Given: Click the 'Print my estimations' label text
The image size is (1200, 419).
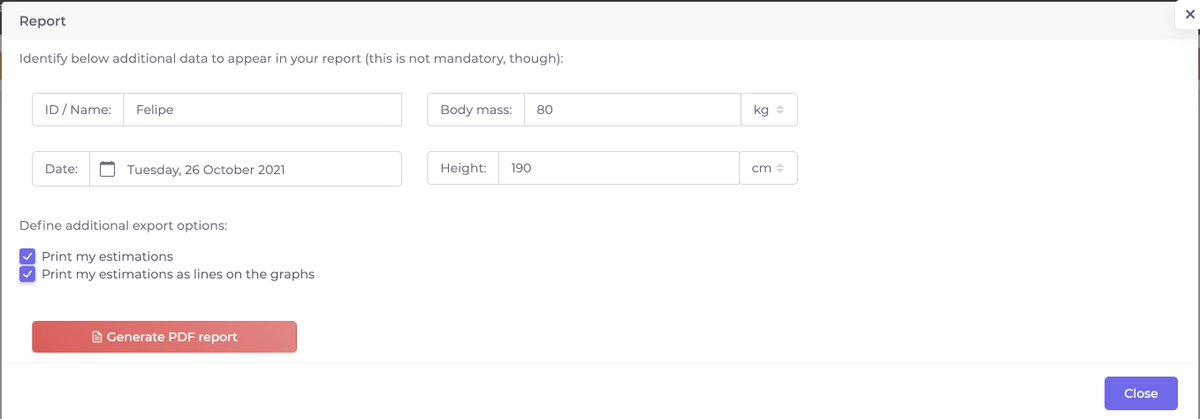Looking at the screenshot, I should 107,257.
